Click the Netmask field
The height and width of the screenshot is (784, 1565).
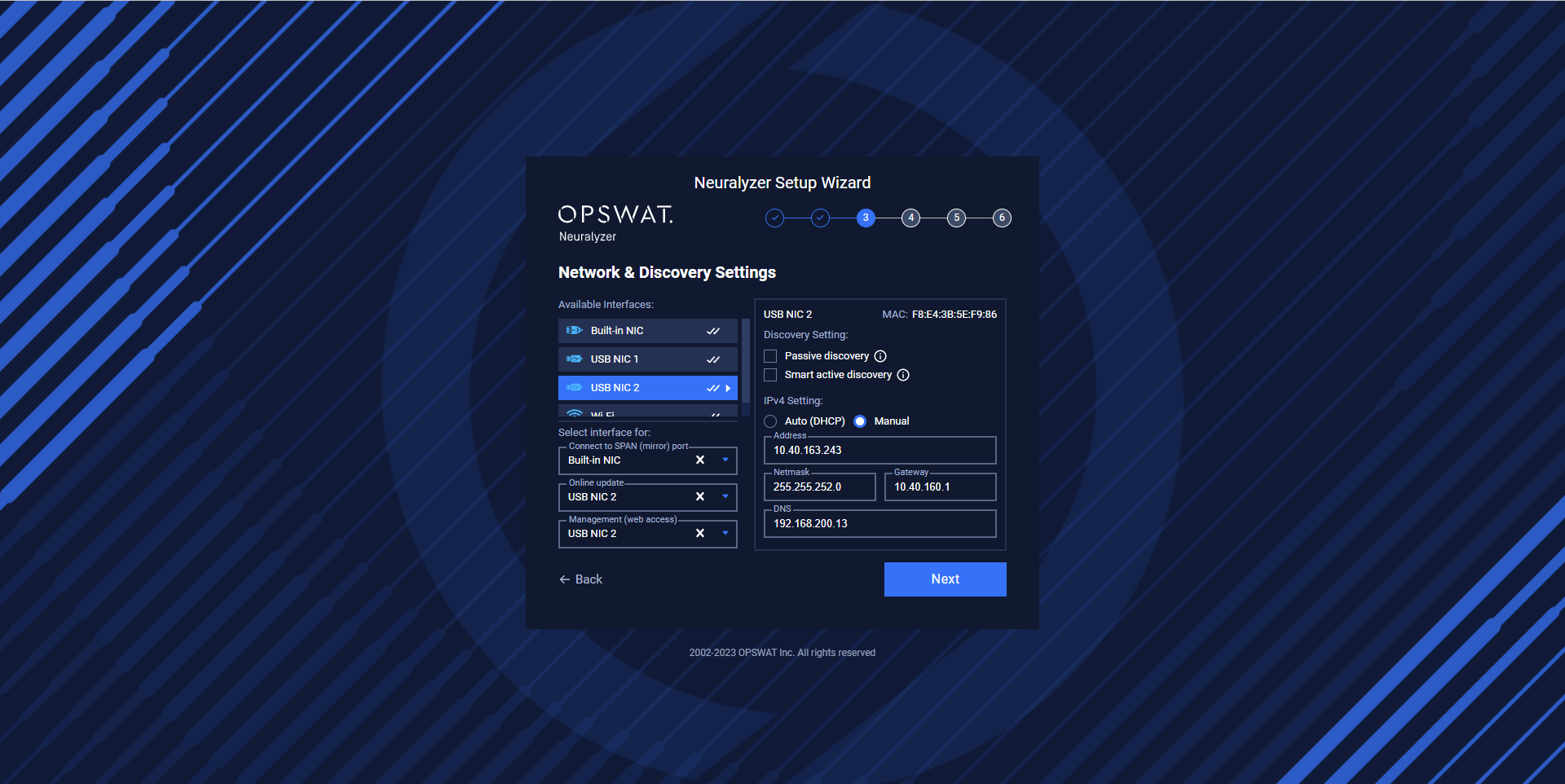click(820, 487)
